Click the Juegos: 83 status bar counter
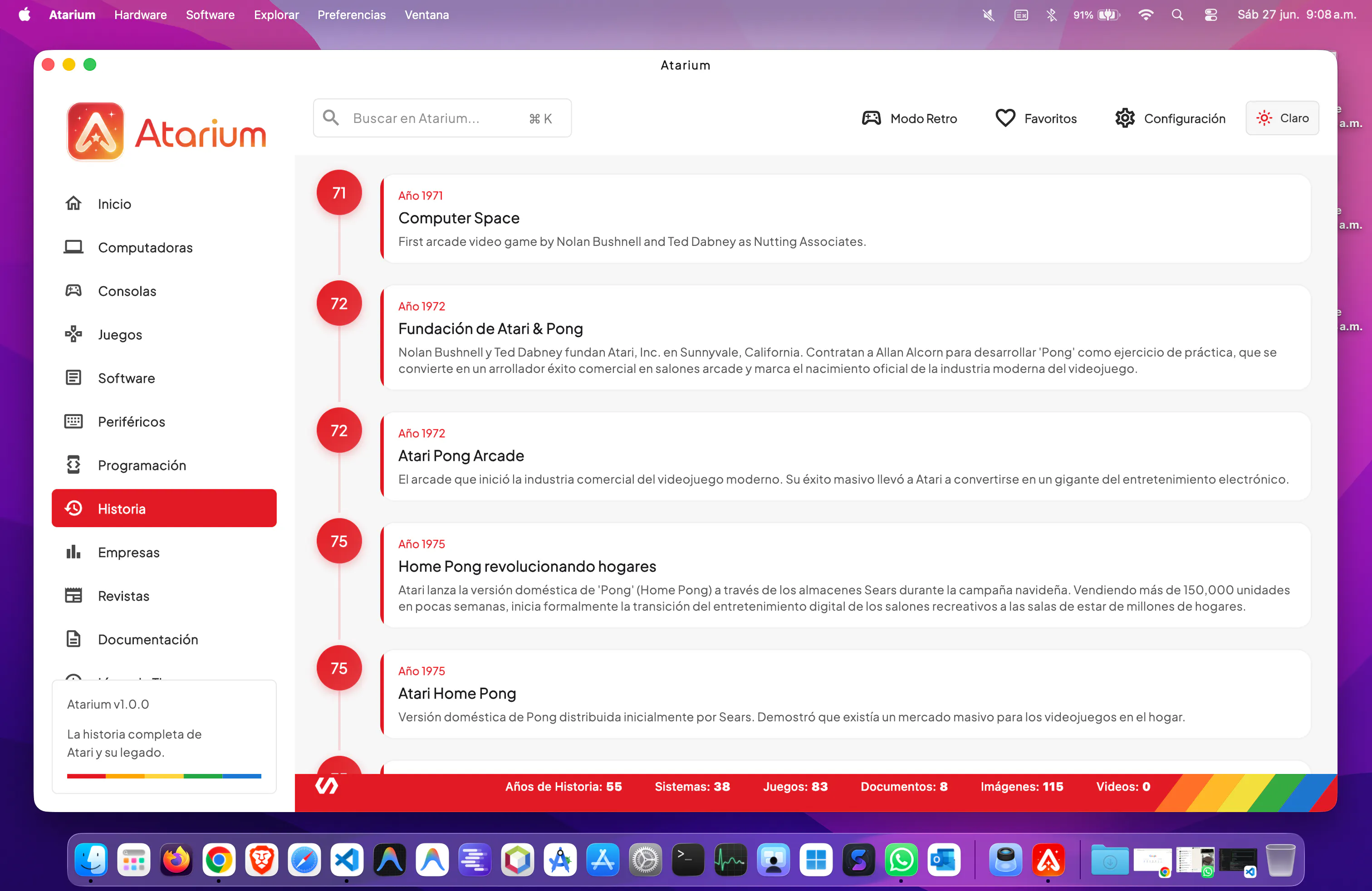 [795, 786]
